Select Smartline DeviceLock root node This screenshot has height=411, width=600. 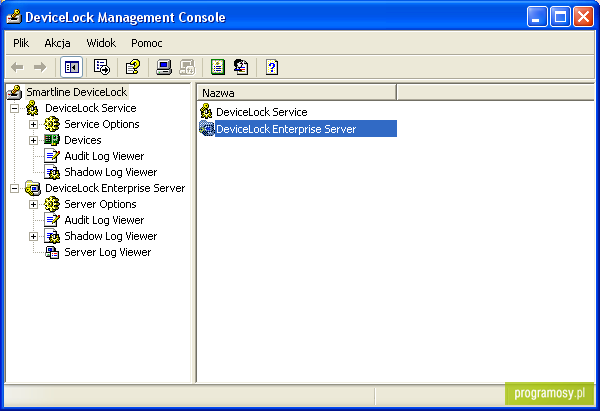(77, 92)
